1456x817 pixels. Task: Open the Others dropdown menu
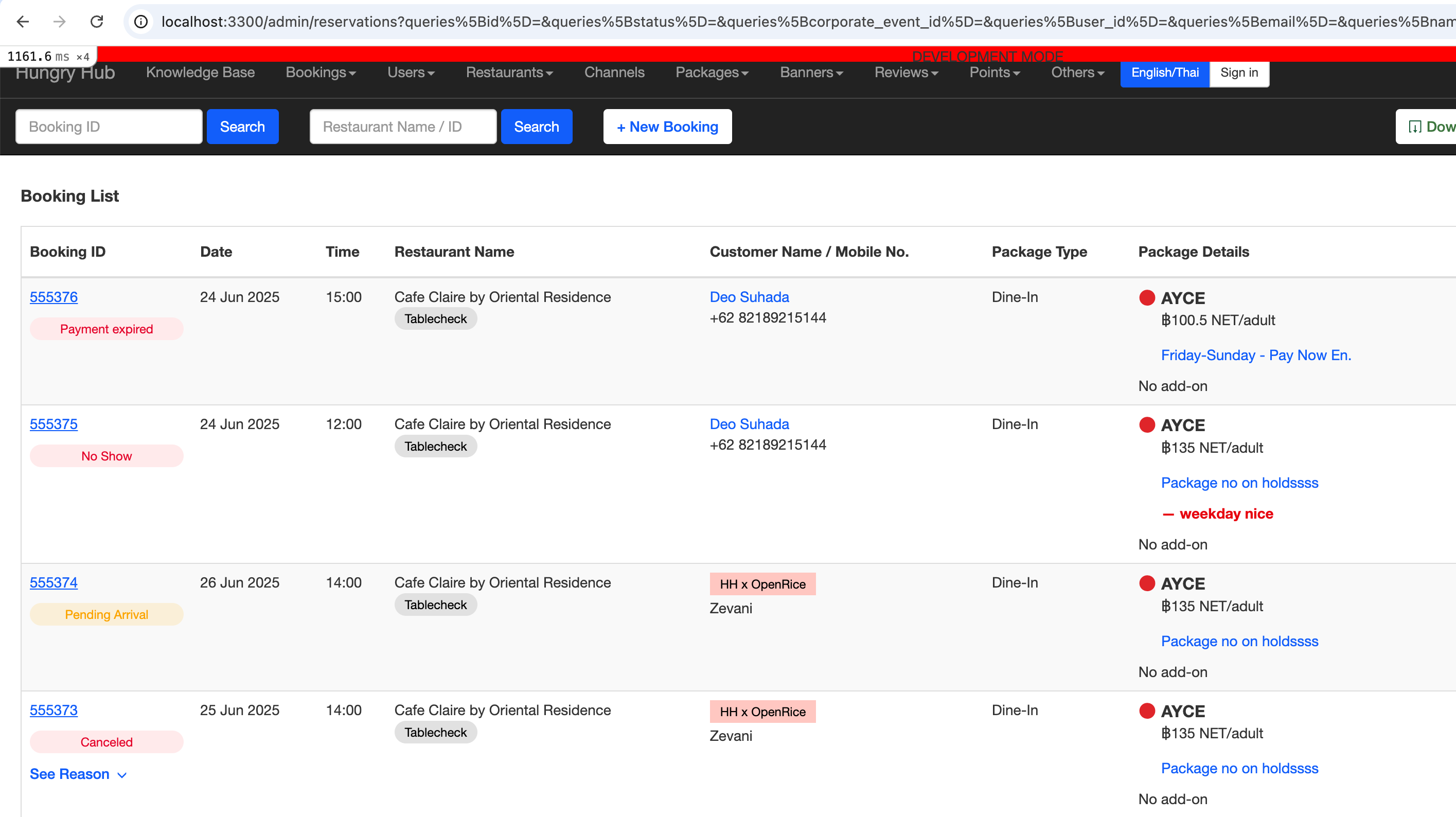pos(1077,73)
